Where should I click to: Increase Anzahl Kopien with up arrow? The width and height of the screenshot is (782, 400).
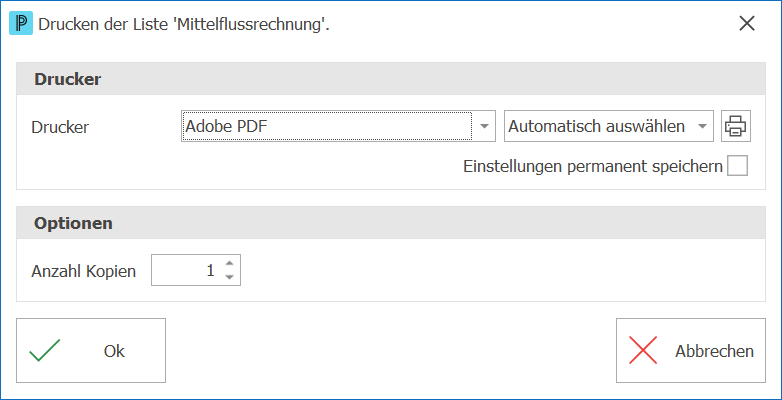click(229, 263)
